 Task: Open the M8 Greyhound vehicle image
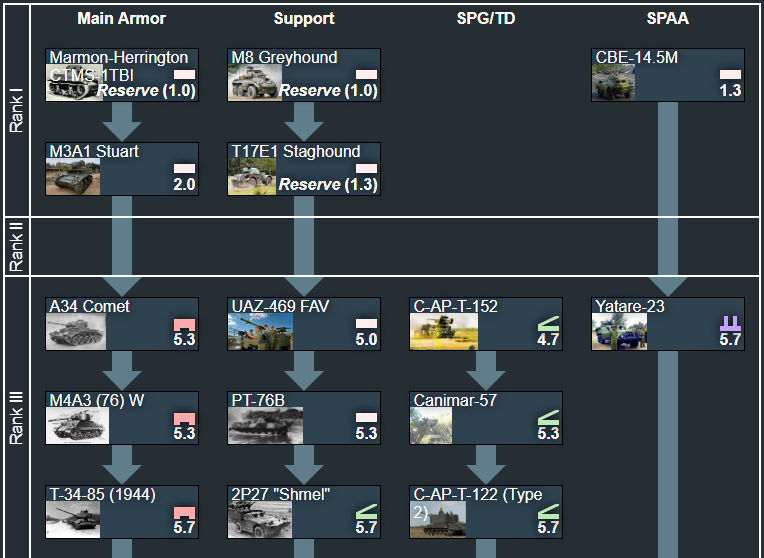coord(255,82)
